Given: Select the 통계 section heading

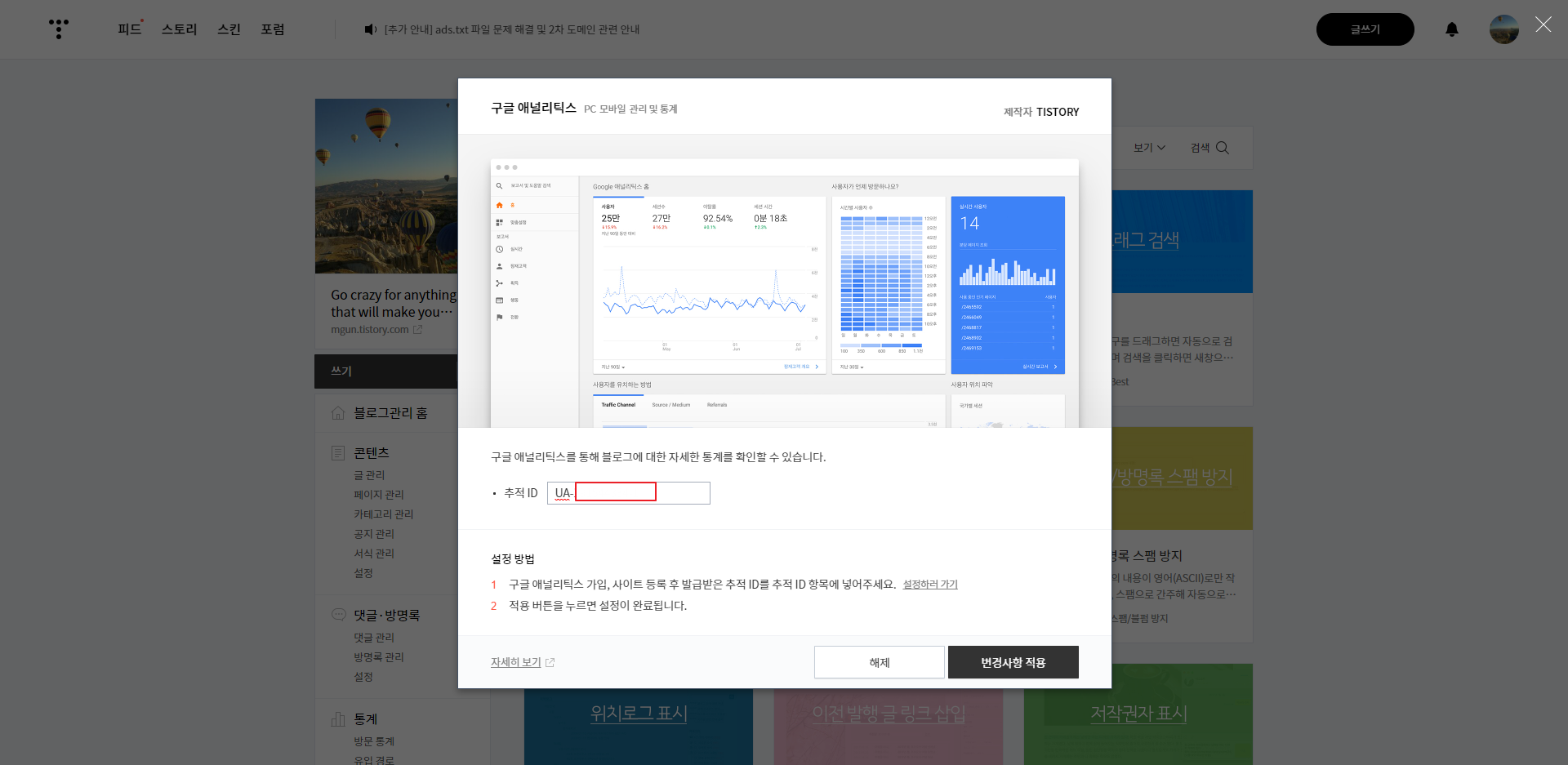Looking at the screenshot, I should click(x=366, y=719).
